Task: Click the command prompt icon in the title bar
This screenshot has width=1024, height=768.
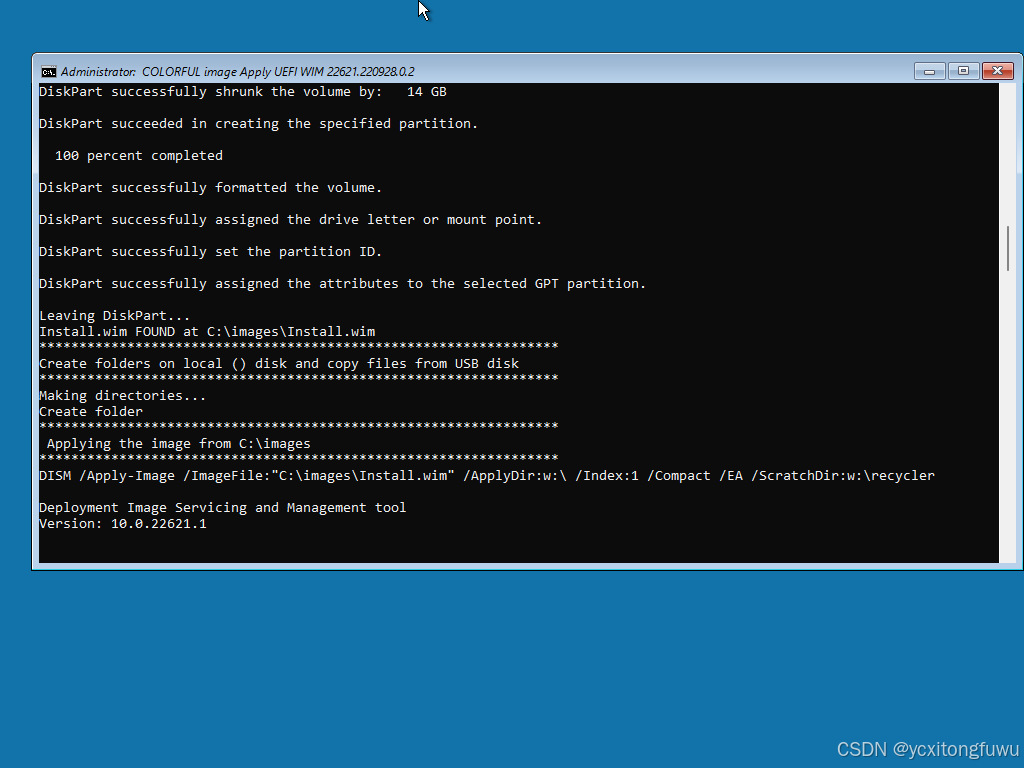Action: point(48,72)
